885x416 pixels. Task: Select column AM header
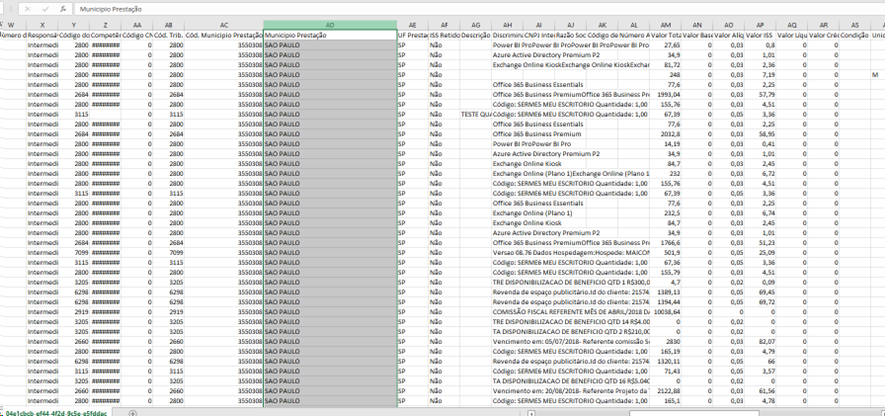click(665, 25)
